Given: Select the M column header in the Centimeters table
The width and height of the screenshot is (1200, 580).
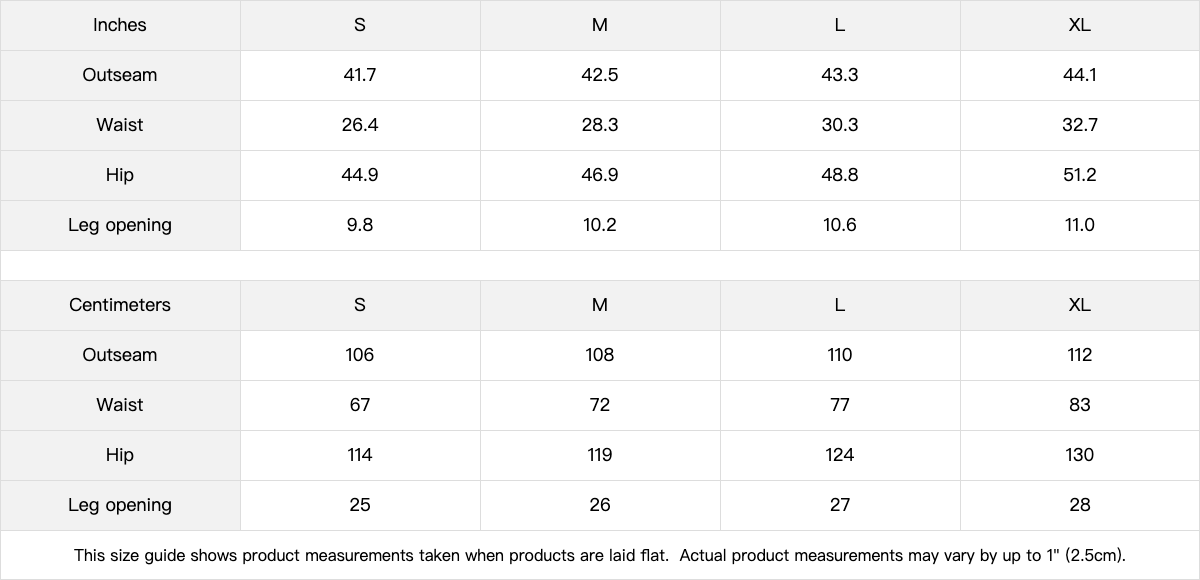Looking at the screenshot, I should (x=600, y=305).
